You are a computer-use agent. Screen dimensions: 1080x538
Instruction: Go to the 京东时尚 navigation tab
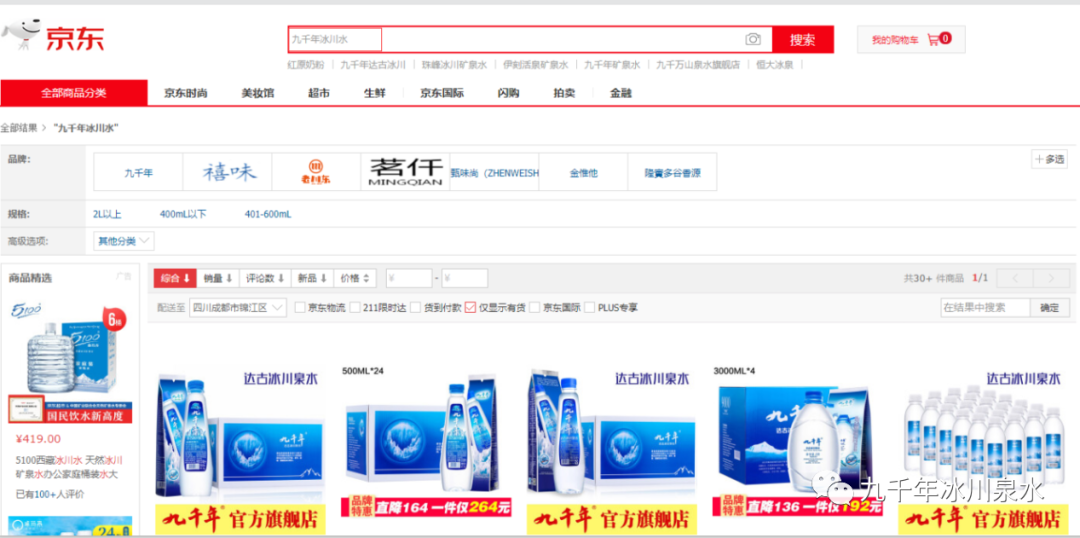pos(185,93)
